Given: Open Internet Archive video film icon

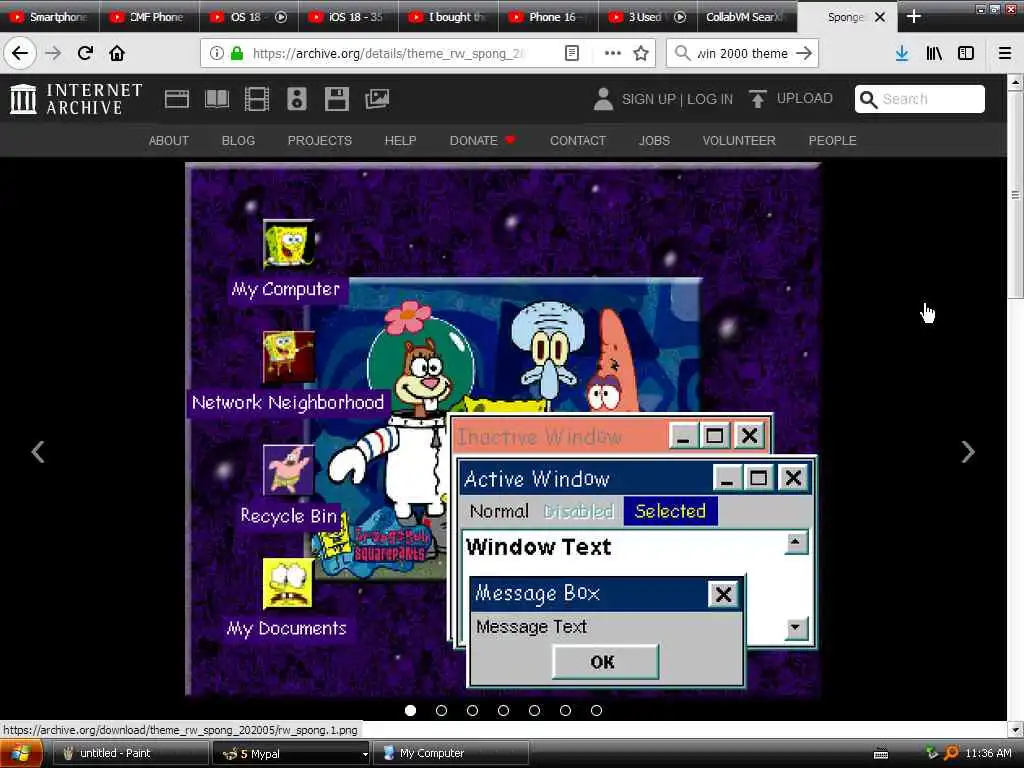Looking at the screenshot, I should [257, 99].
